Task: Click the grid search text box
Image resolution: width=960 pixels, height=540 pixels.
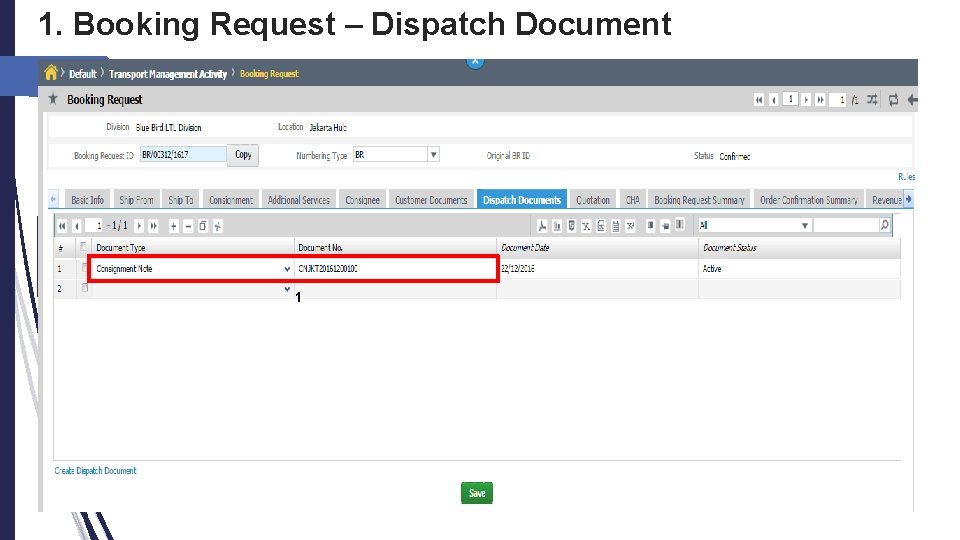Action: pos(846,225)
